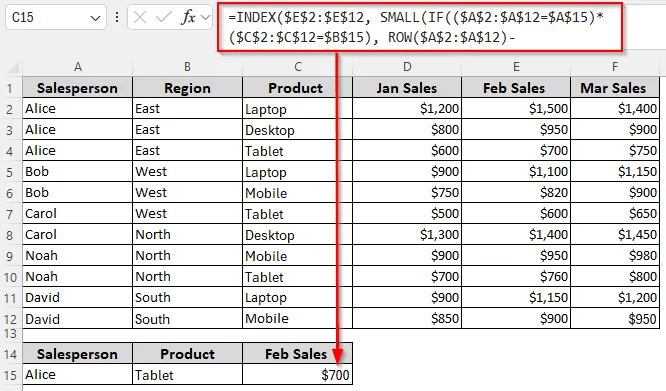Select the David cell in row 11
666x391 pixels.
pos(78,298)
